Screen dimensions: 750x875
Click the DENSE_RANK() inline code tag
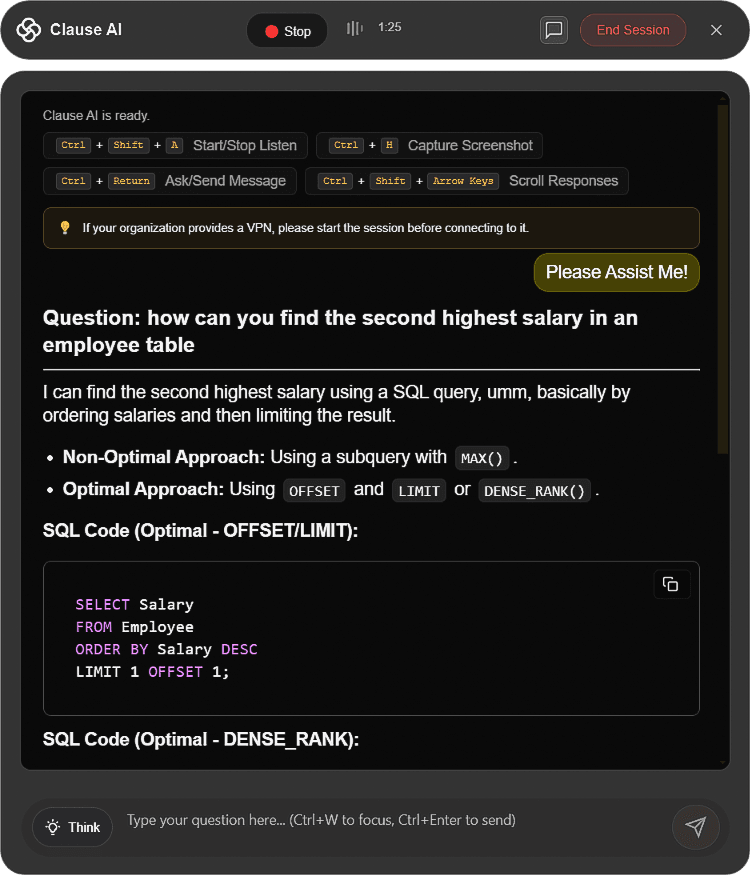coord(534,491)
